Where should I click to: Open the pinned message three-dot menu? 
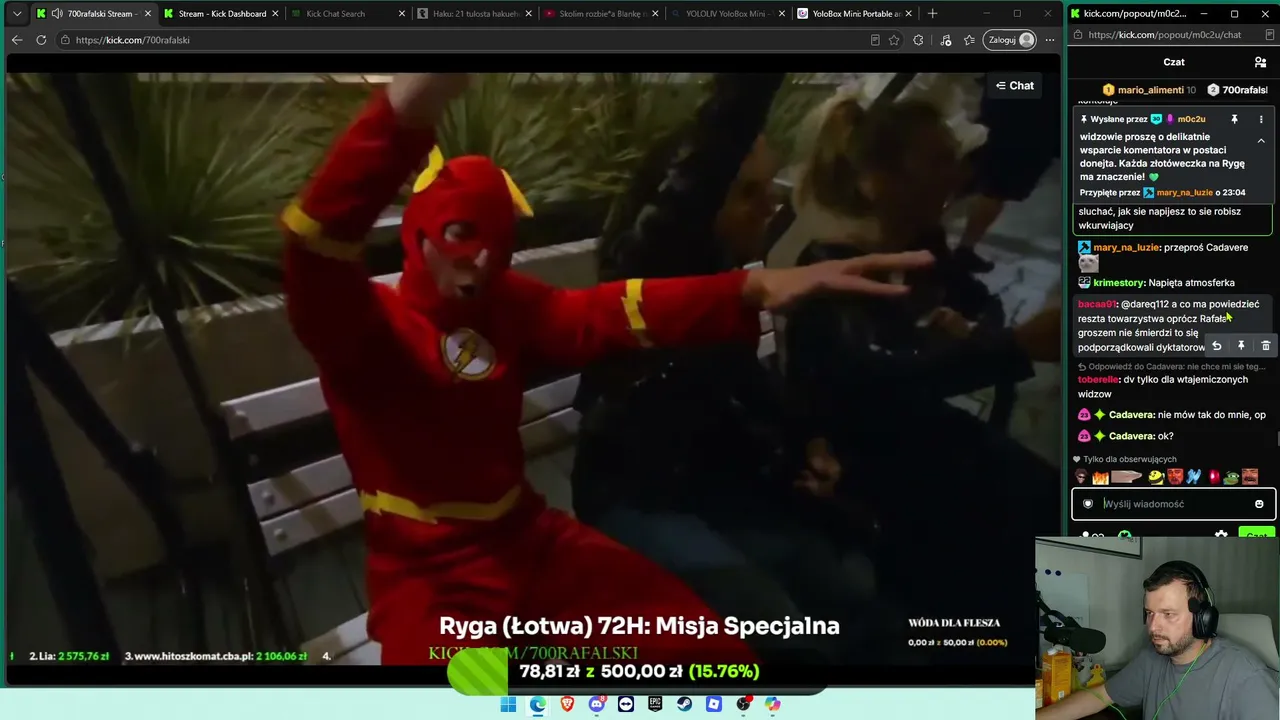coord(1261,120)
